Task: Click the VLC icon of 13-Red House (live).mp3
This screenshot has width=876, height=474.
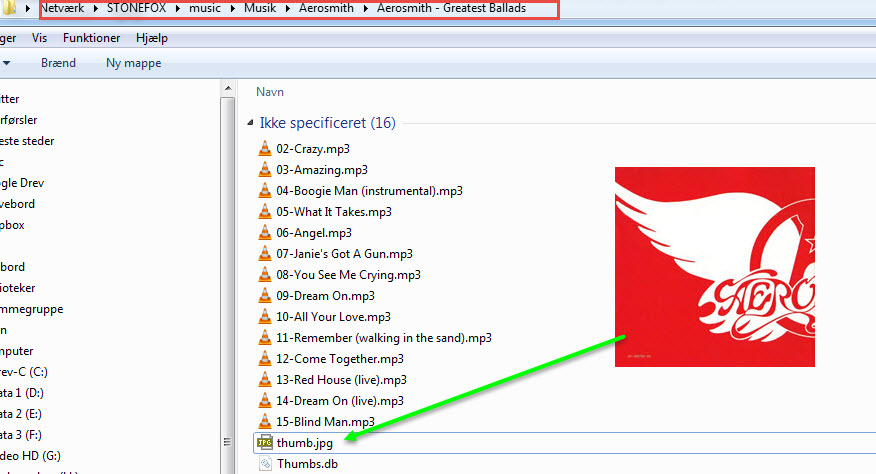Action: 265,379
